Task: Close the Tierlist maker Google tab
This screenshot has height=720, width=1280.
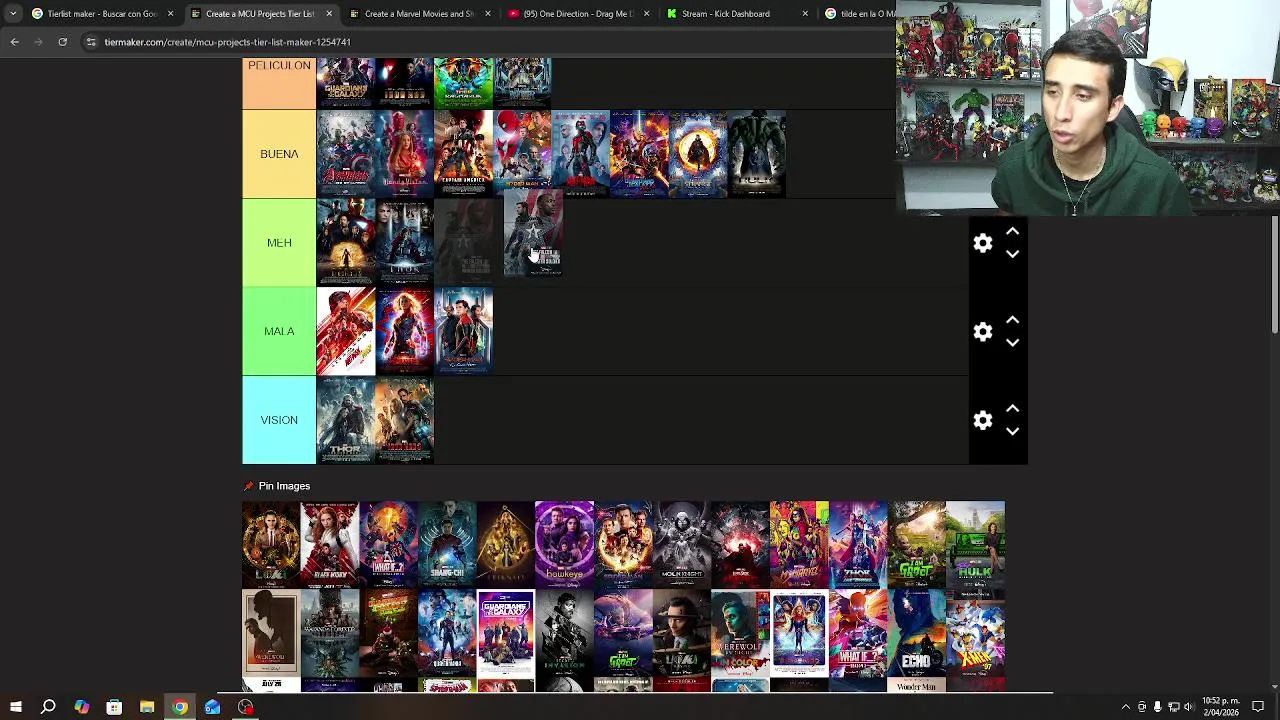Action: click(x=170, y=14)
